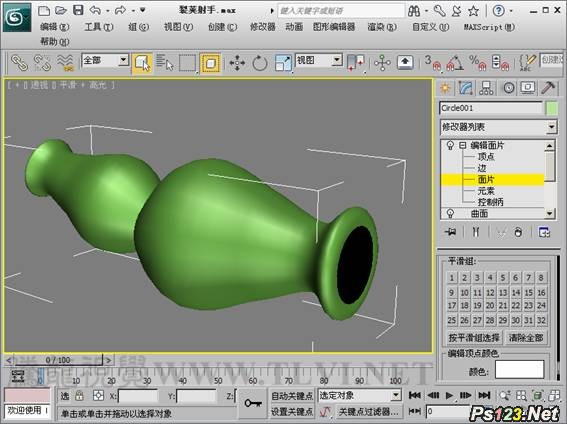Open the vertex color white swatch
Screen dimensions: 567x424
[x=519, y=369]
